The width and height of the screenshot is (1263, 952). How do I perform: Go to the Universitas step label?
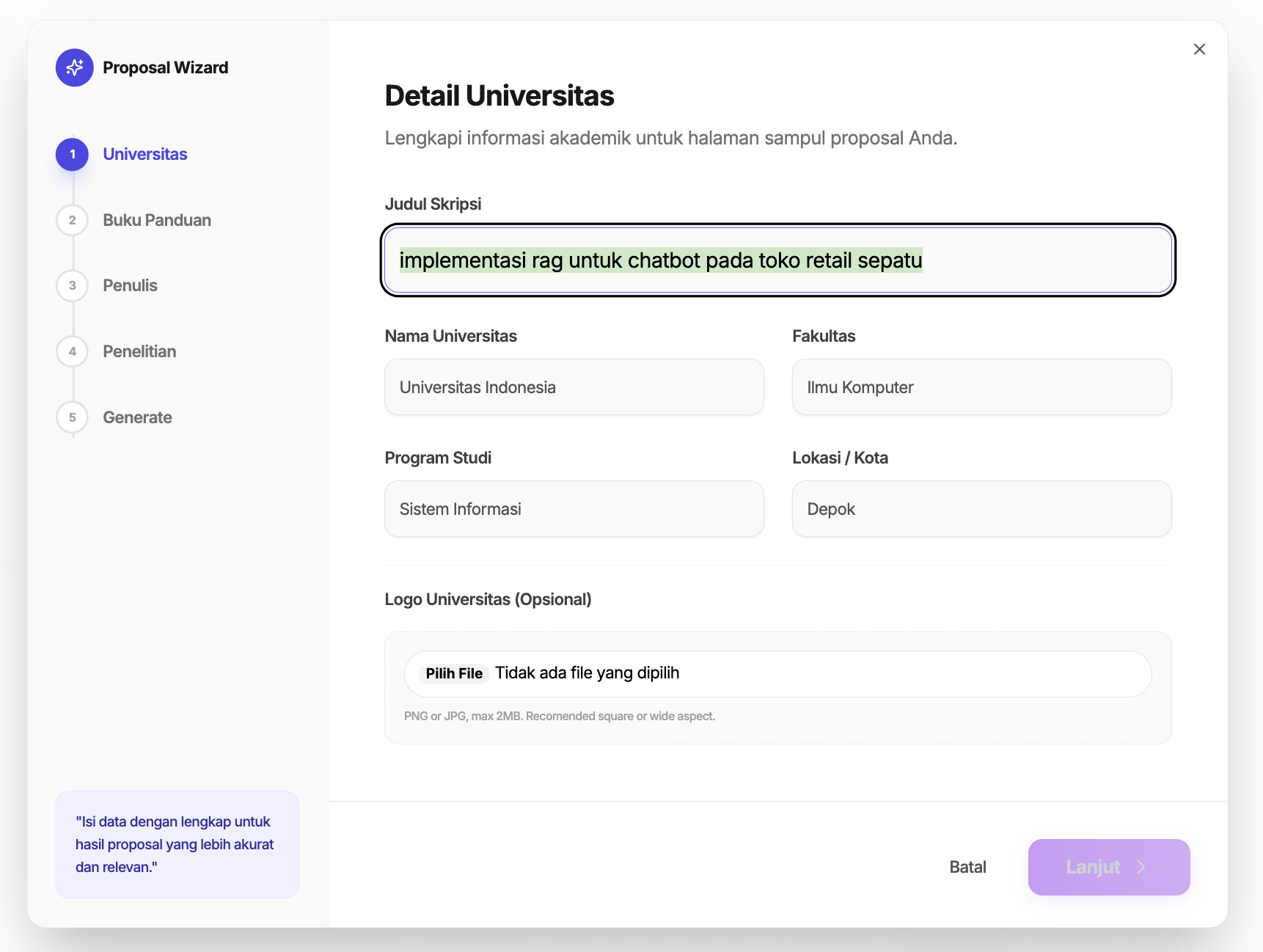pos(145,155)
